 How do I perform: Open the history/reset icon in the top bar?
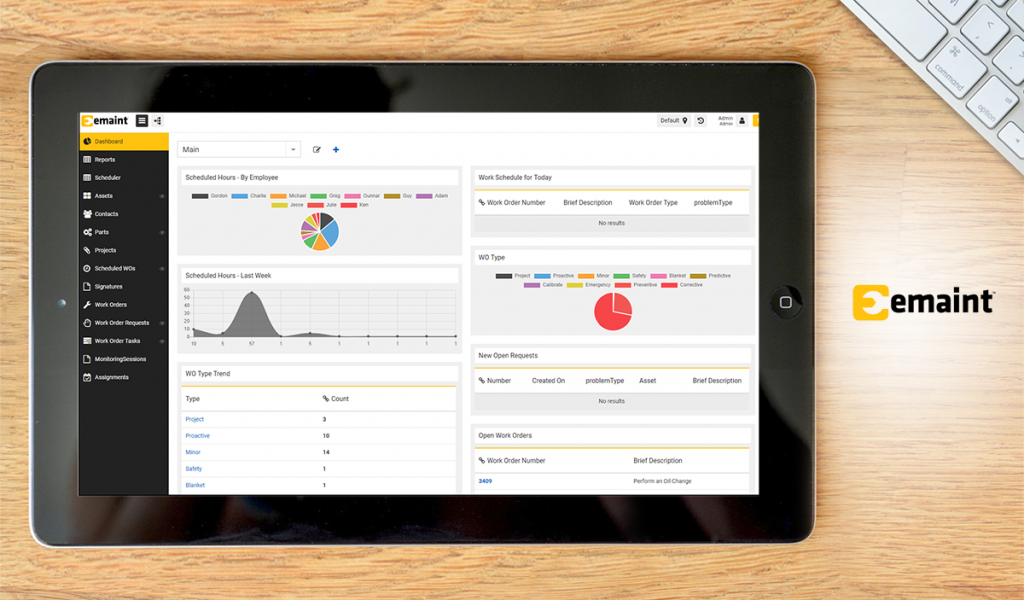point(701,121)
